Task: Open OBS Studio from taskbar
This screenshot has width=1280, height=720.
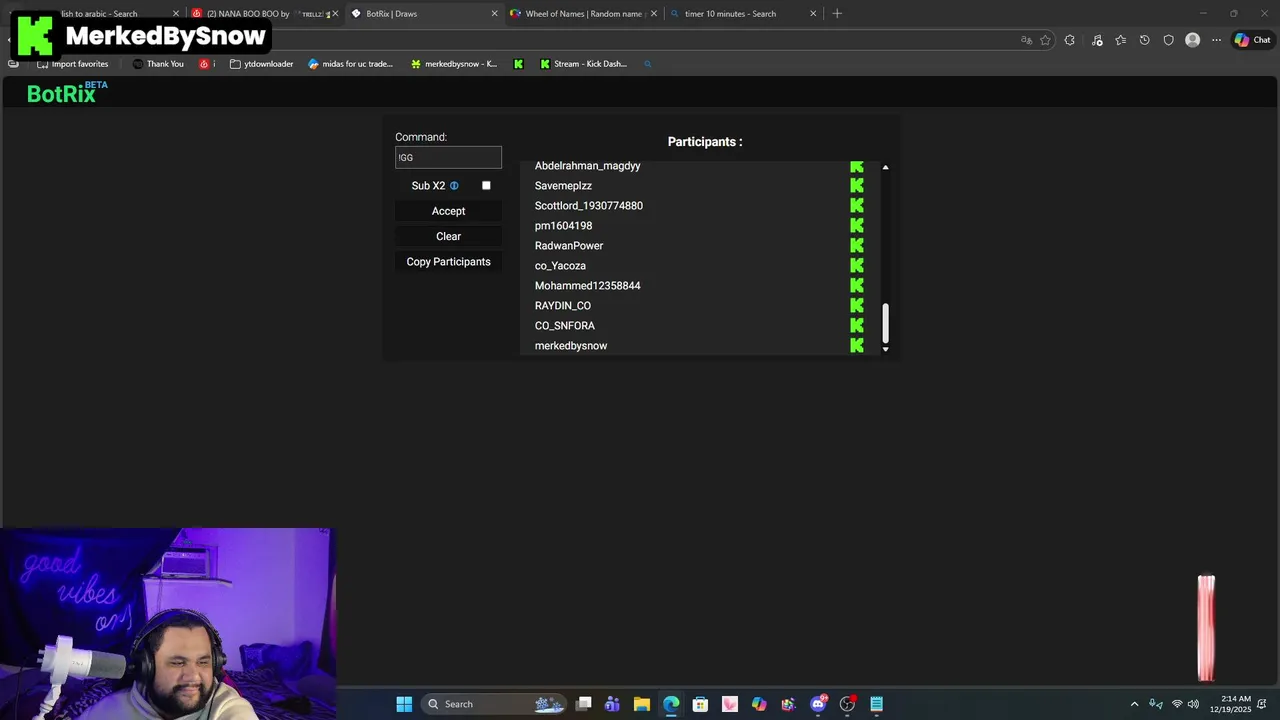Action: (x=847, y=704)
